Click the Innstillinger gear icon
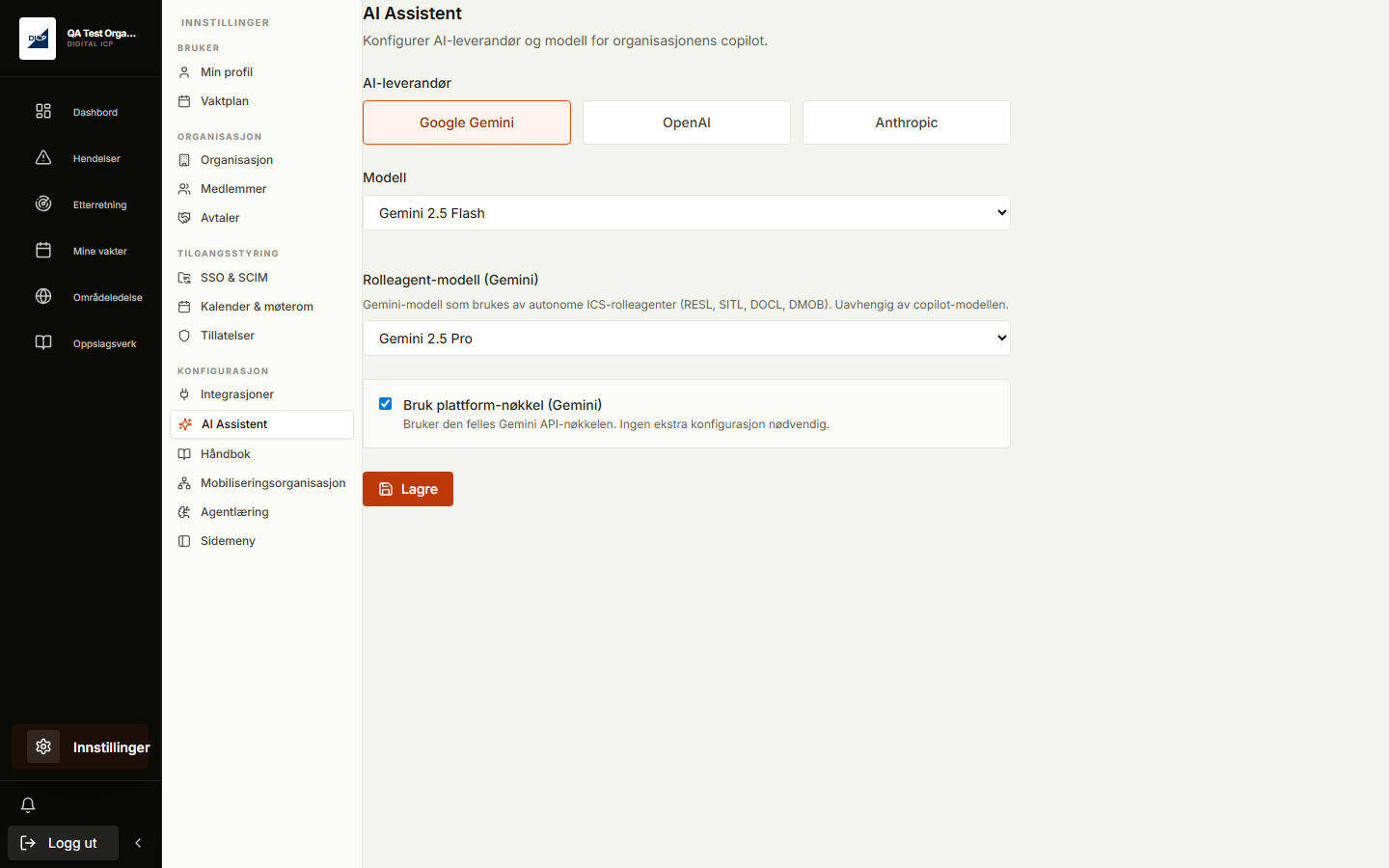1389x868 pixels. 43,746
